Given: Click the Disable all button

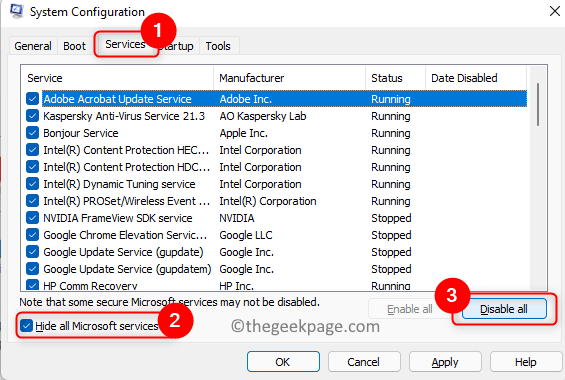Looking at the screenshot, I should [504, 309].
